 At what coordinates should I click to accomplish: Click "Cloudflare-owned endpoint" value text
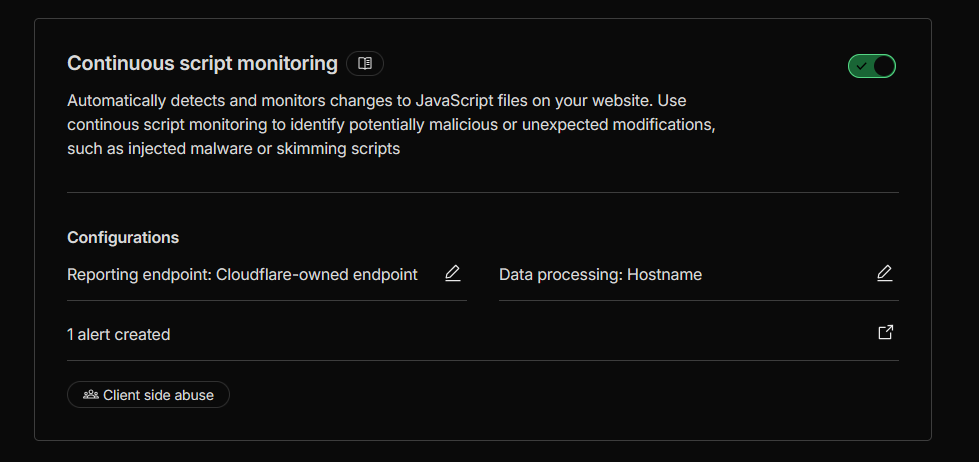click(317, 274)
